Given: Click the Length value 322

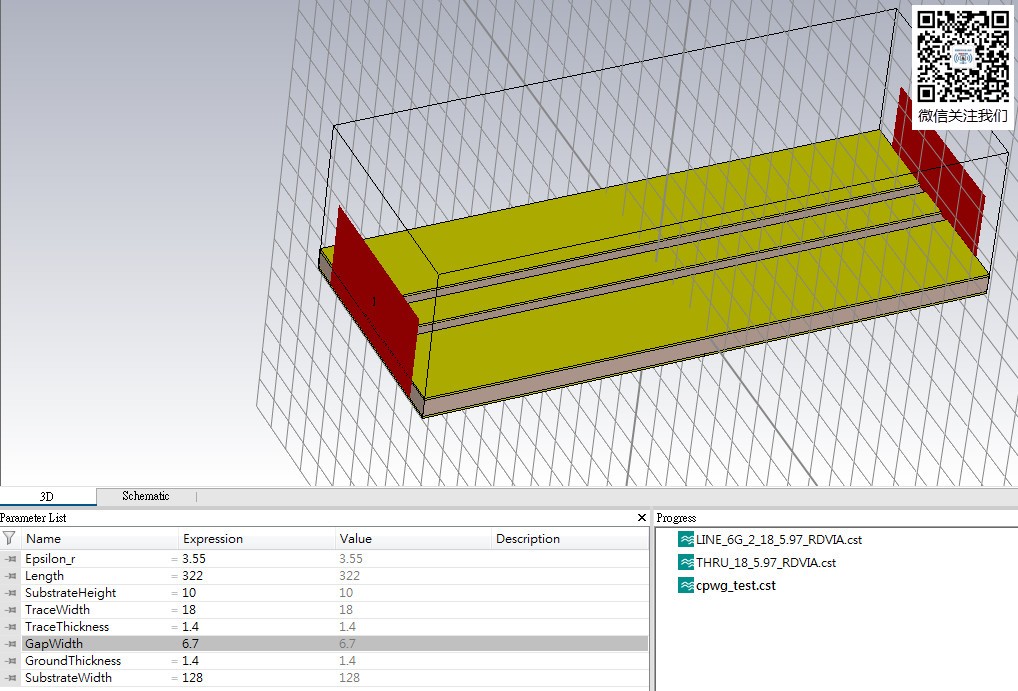Looking at the screenshot, I should pos(349,575).
